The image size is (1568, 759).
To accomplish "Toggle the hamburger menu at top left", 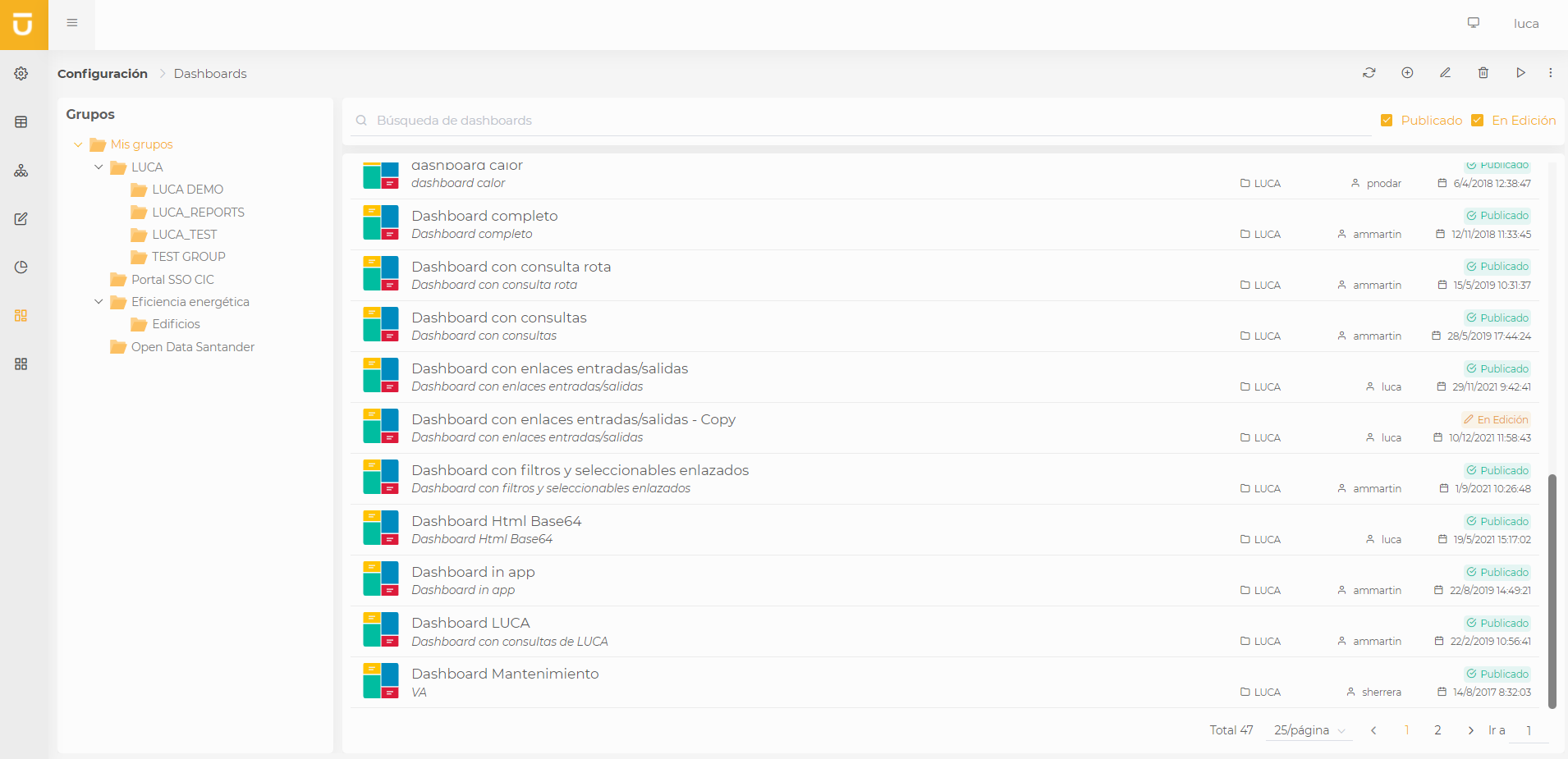I will point(72,23).
